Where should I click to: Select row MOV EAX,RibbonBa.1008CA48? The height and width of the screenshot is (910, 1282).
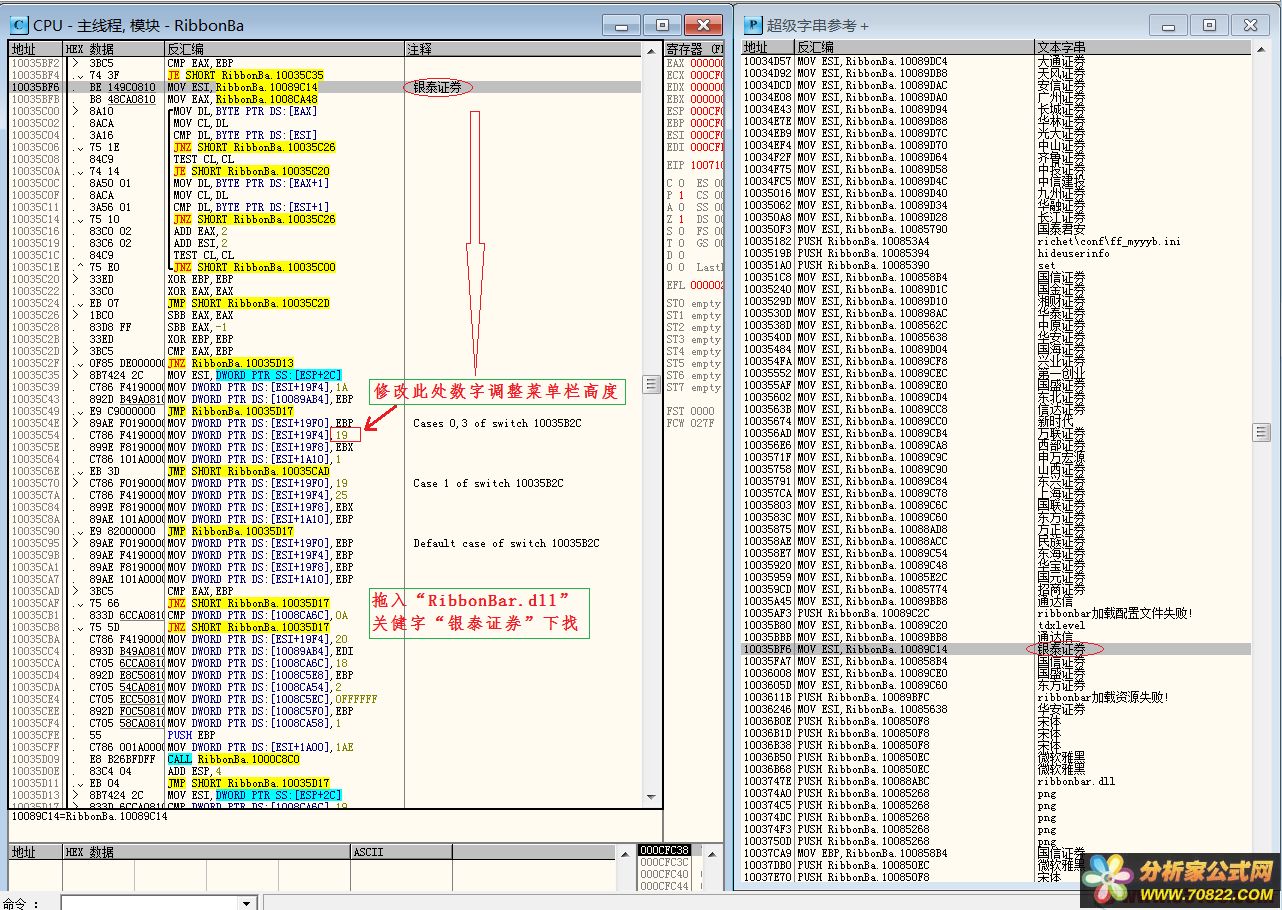(325, 99)
